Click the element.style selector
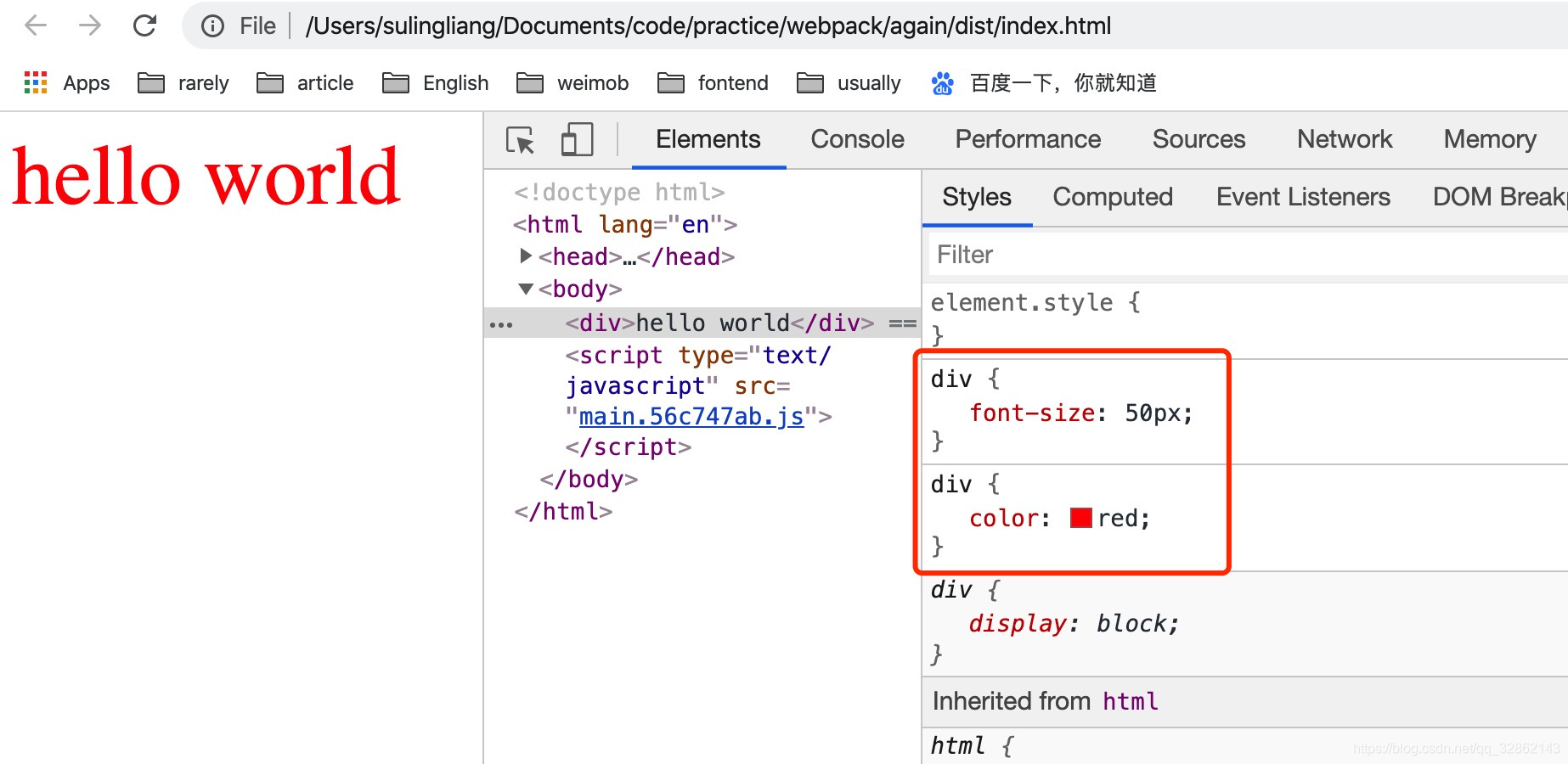This screenshot has height=764, width=1568. click(1022, 303)
